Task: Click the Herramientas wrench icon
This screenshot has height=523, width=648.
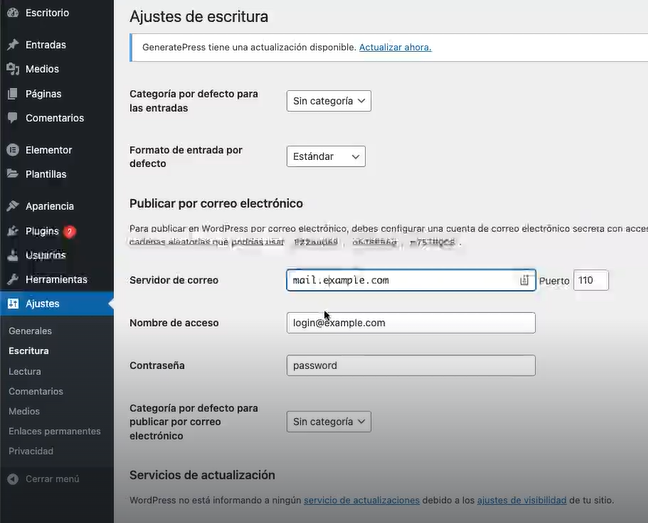Action: pyautogui.click(x=13, y=280)
